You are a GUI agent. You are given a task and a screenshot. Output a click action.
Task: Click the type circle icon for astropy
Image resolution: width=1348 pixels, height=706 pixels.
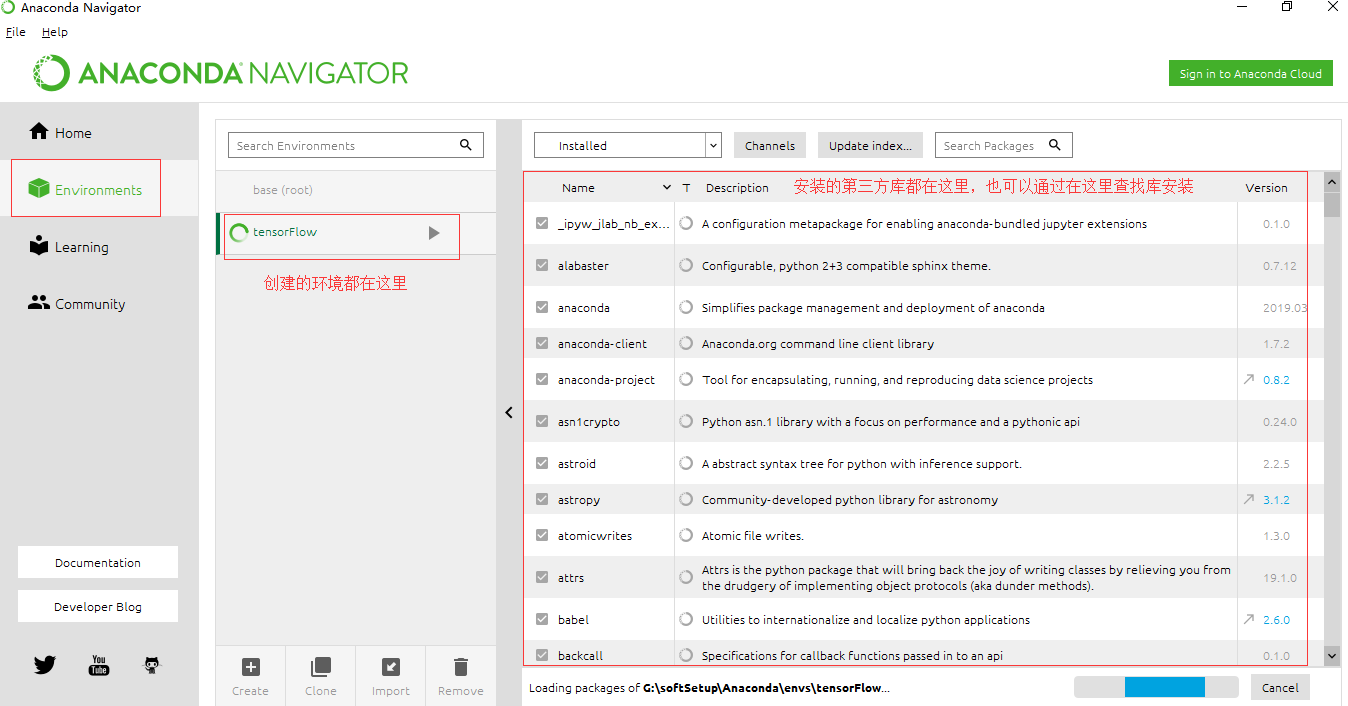(686, 500)
